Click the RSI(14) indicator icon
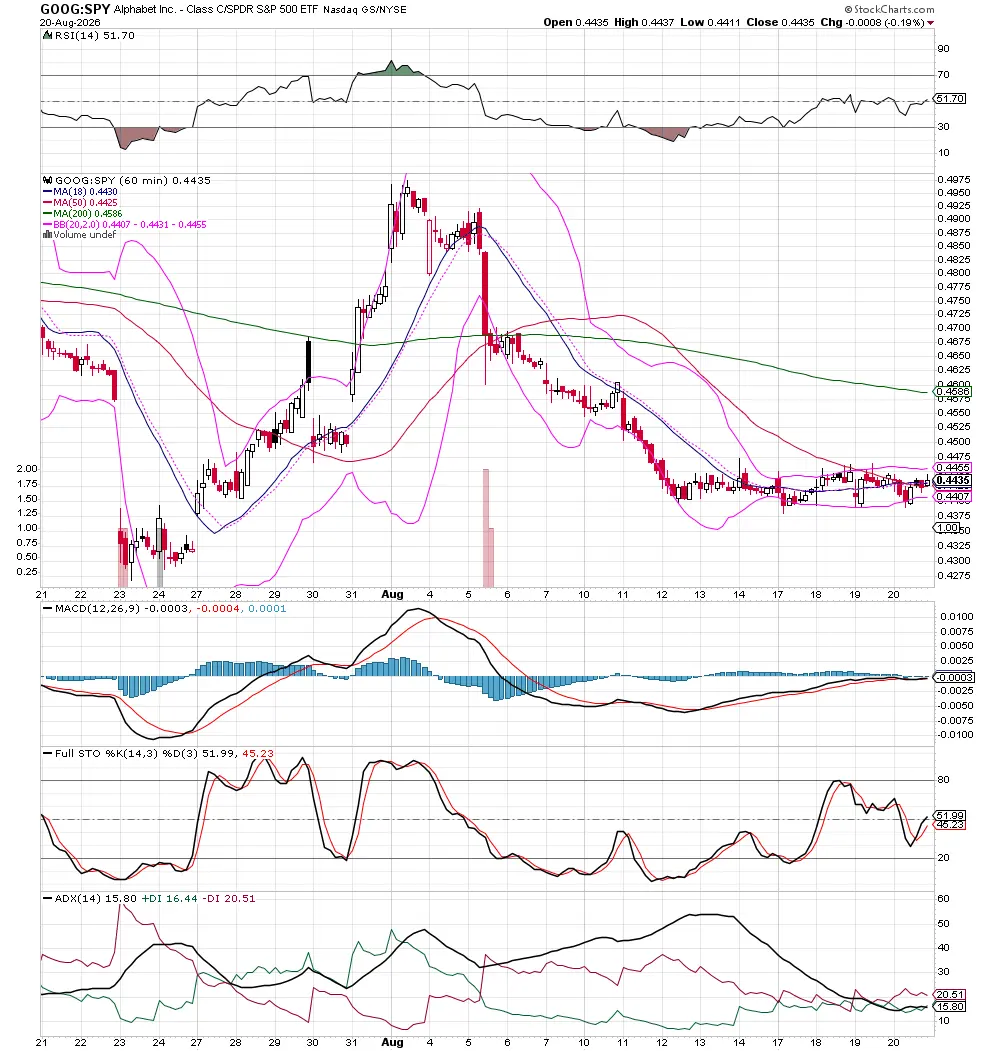 (x=47, y=36)
